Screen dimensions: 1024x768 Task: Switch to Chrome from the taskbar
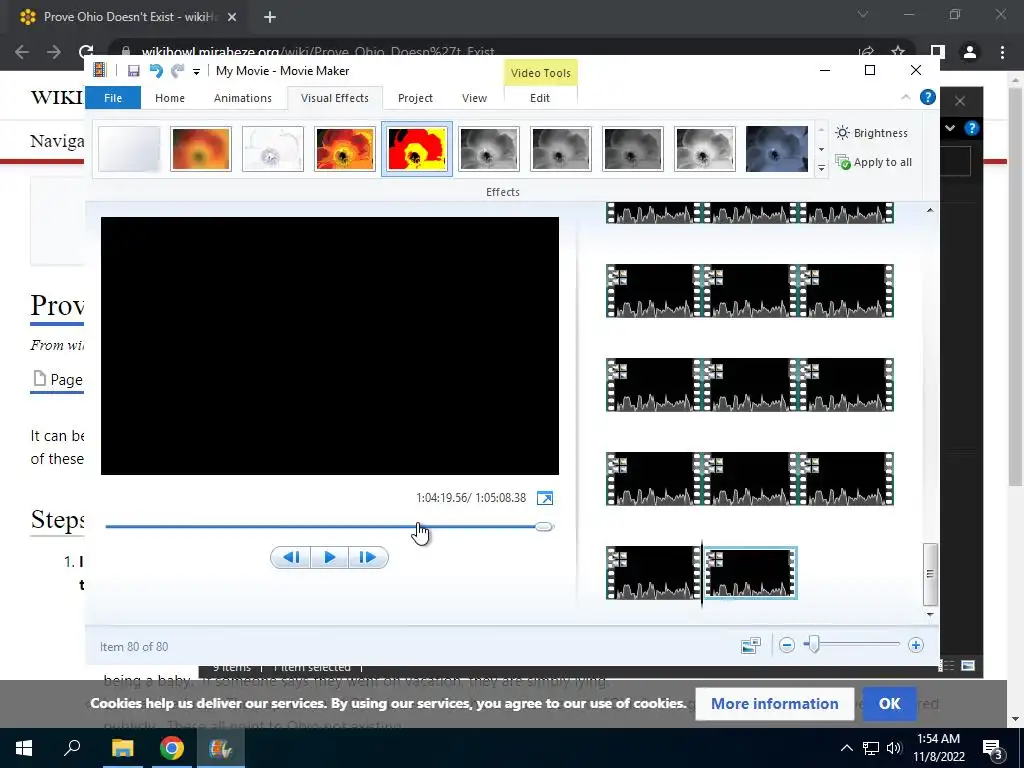(172, 748)
